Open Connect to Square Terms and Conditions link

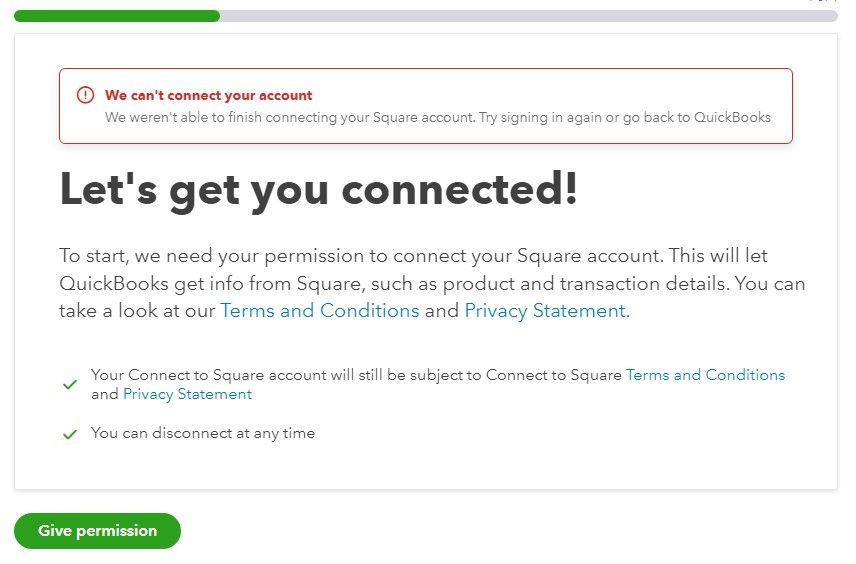[705, 375]
